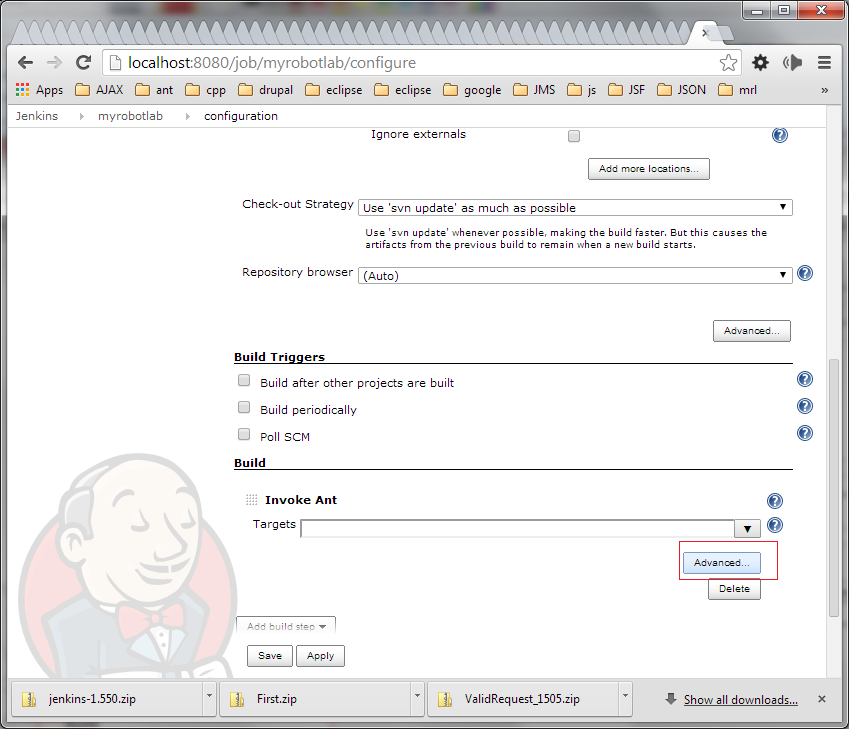Show help for Invoke Ant step
Viewport: 849px width, 729px height.
coord(775,501)
